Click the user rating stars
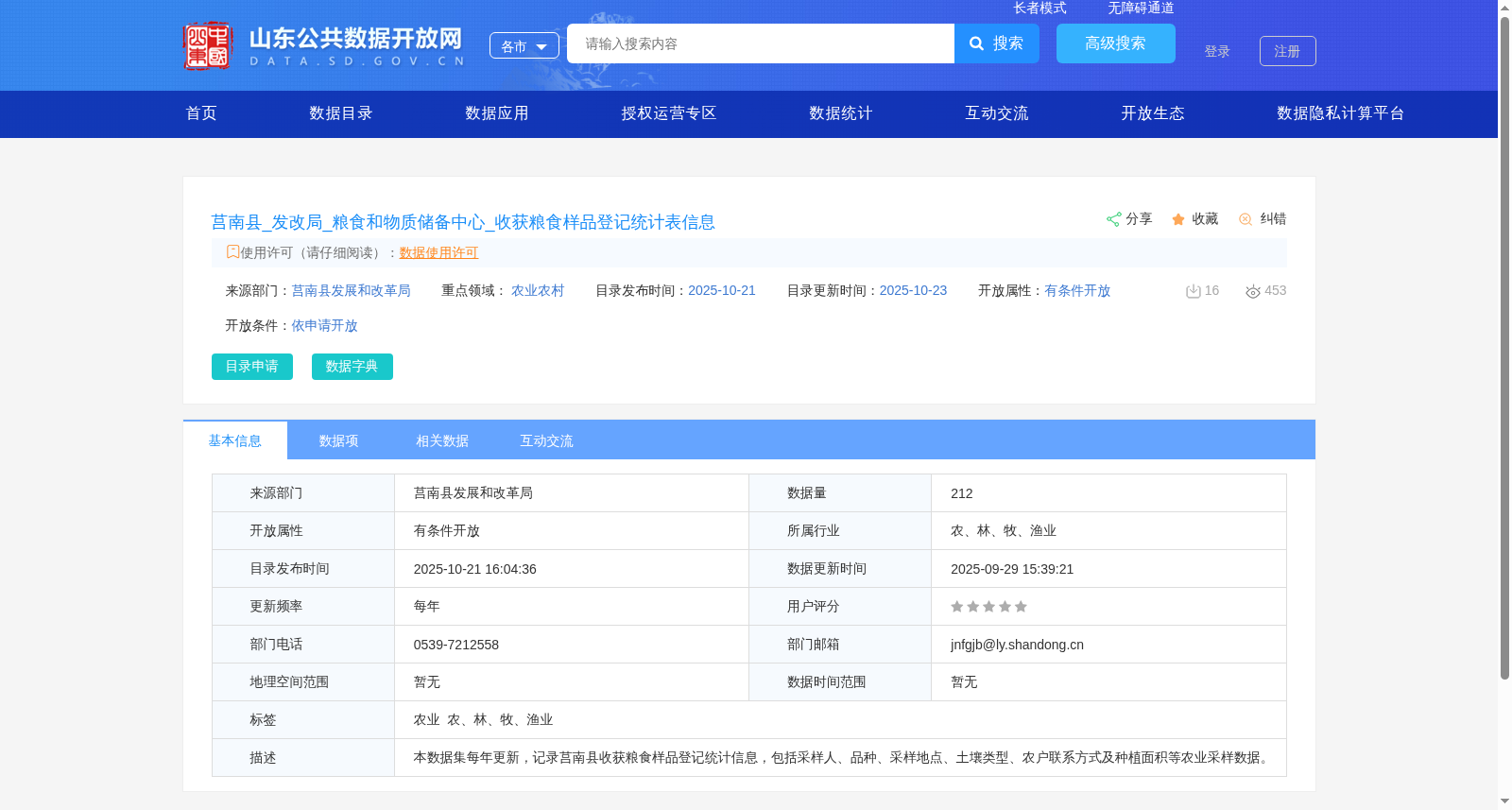Screen dimensions: 1512x810 (x=988, y=607)
